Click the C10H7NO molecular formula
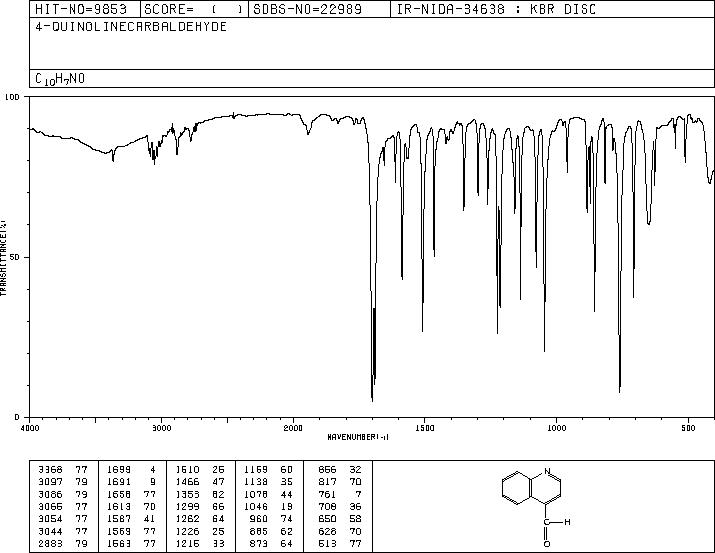 [60, 79]
